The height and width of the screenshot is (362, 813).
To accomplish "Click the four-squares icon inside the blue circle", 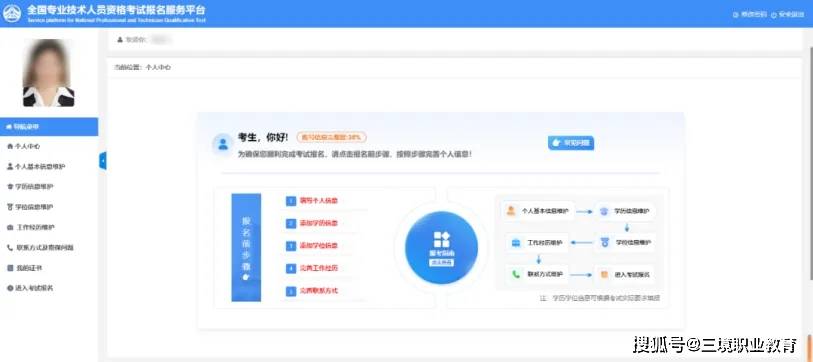I will tap(441, 240).
